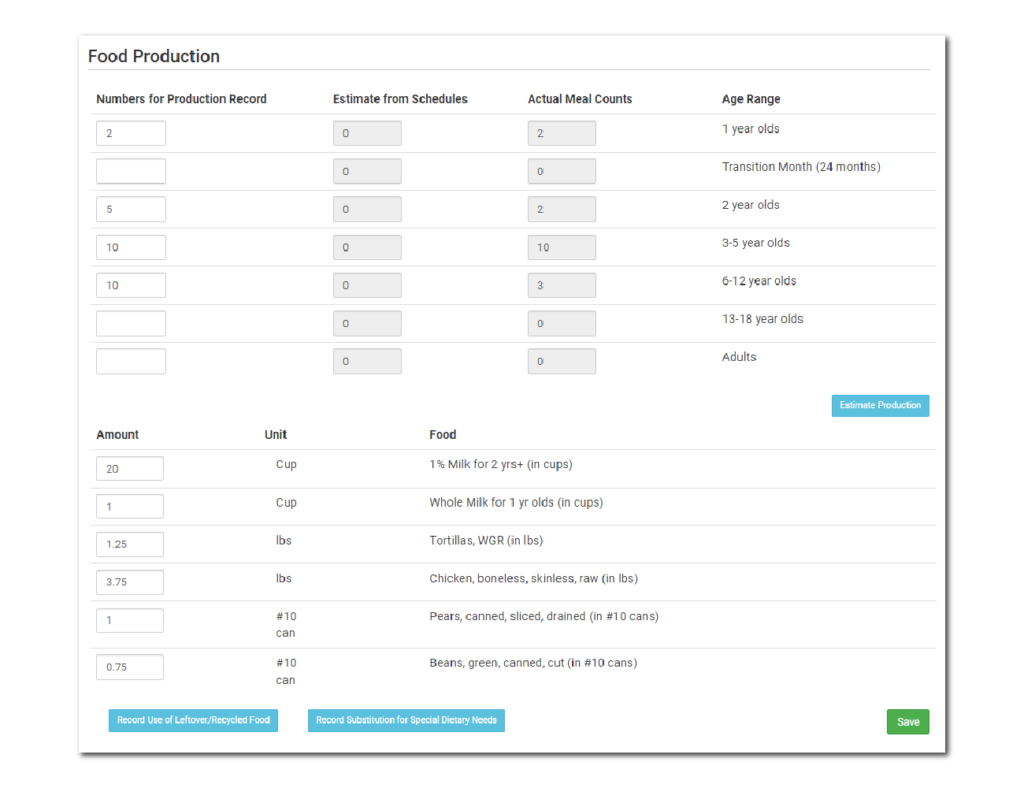Select the 6-12 year olds production field
Screen dimensions: 1024x788
click(x=130, y=285)
